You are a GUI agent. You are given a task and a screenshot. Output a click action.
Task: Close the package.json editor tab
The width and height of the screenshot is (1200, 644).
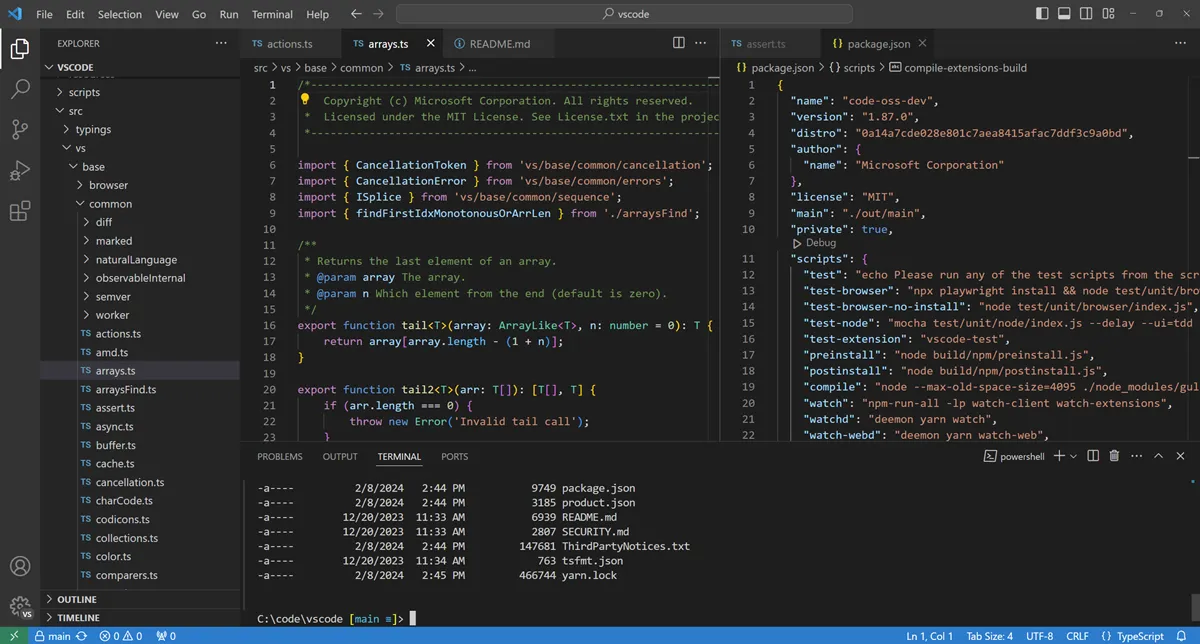tap(922, 44)
